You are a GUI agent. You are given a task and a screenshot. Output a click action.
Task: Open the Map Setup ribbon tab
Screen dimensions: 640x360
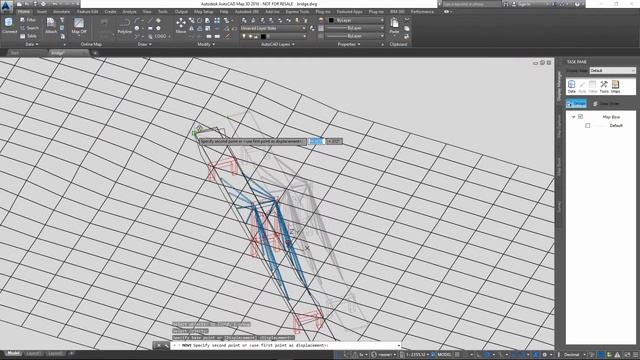204,12
